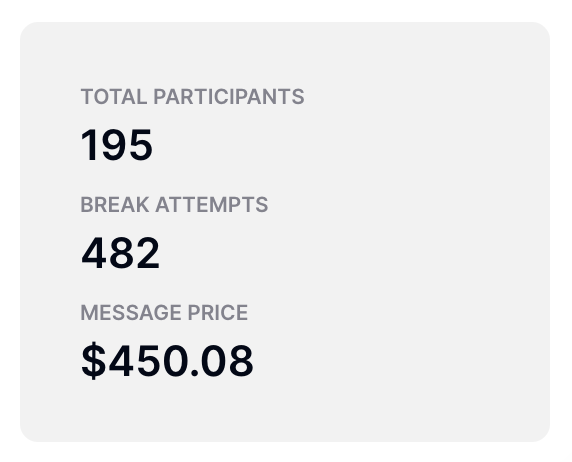
Task: Click the word TOTAL in first label
Action: tap(114, 97)
